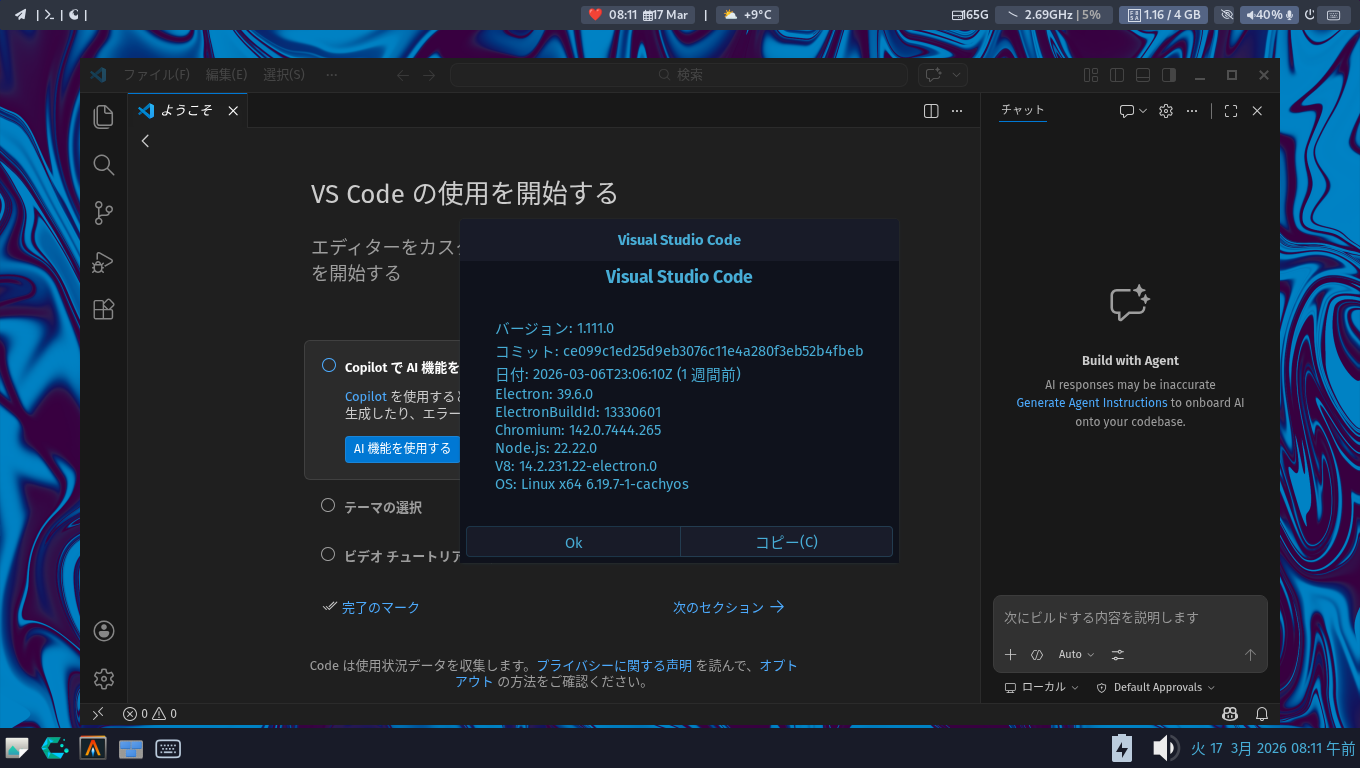Open the Alacritty terminal in the taskbar

click(94, 748)
